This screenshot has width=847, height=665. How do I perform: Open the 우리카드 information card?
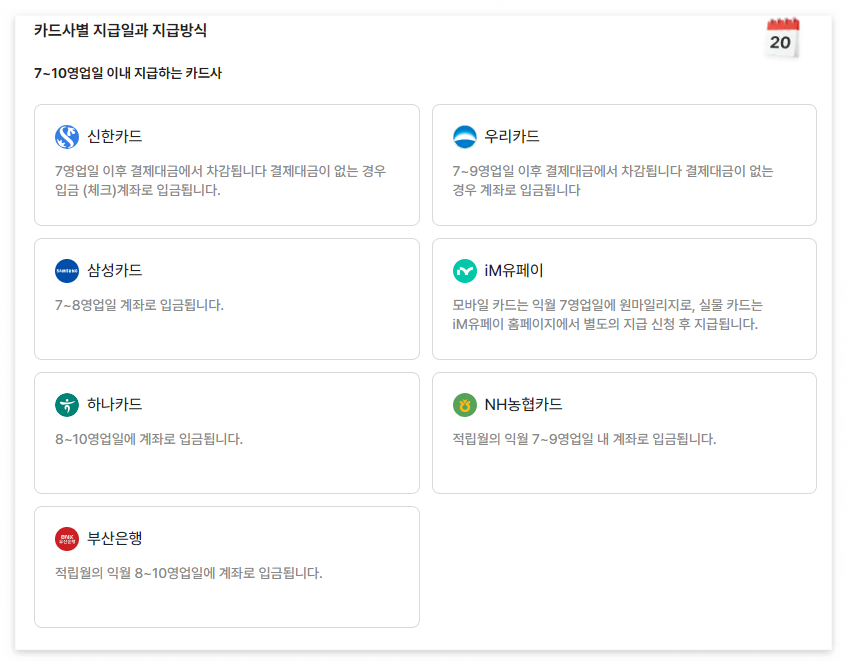point(624,165)
